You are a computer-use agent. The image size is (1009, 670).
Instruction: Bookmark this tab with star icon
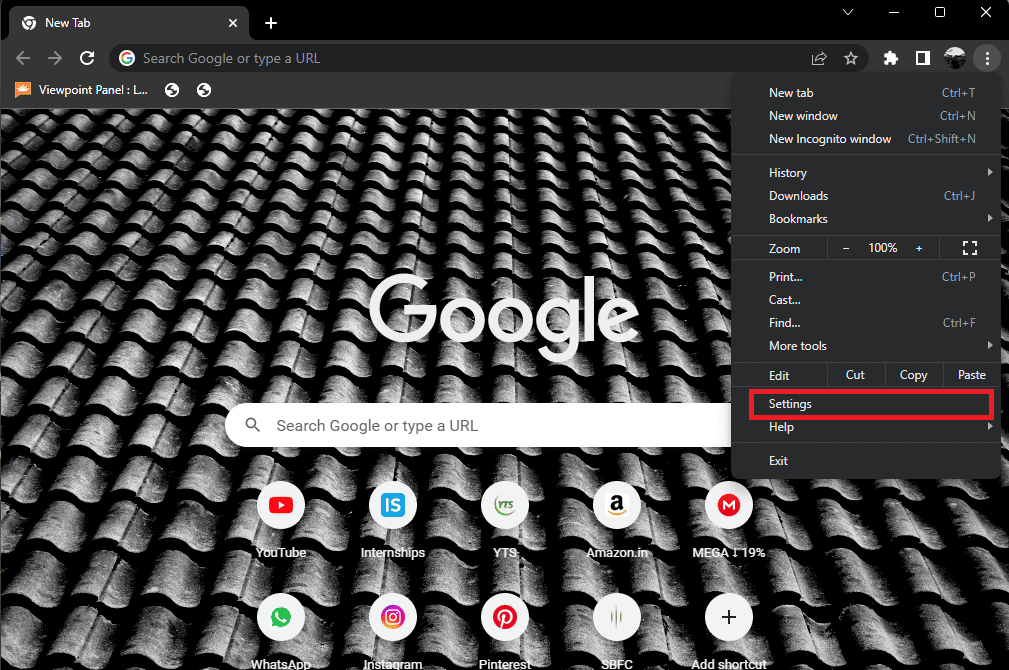(851, 59)
